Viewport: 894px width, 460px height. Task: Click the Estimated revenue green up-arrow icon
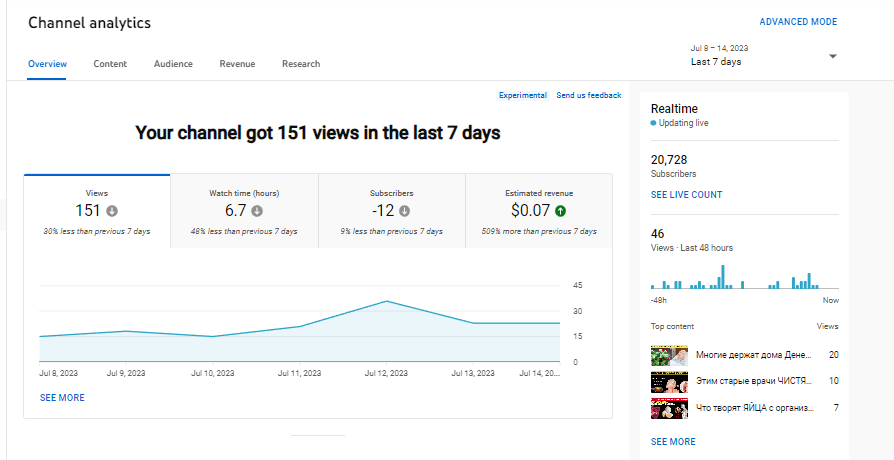(x=560, y=211)
